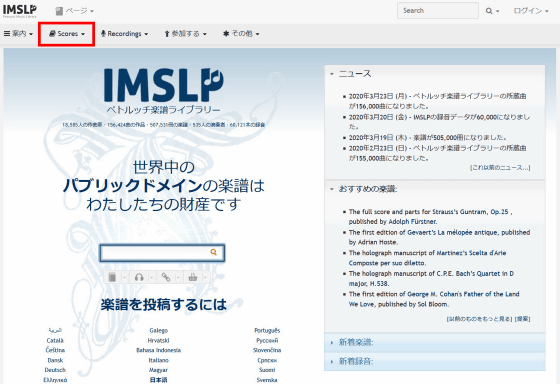This screenshot has width=560, height=384.
Task: Switch language to Arabic
Action: (55, 331)
